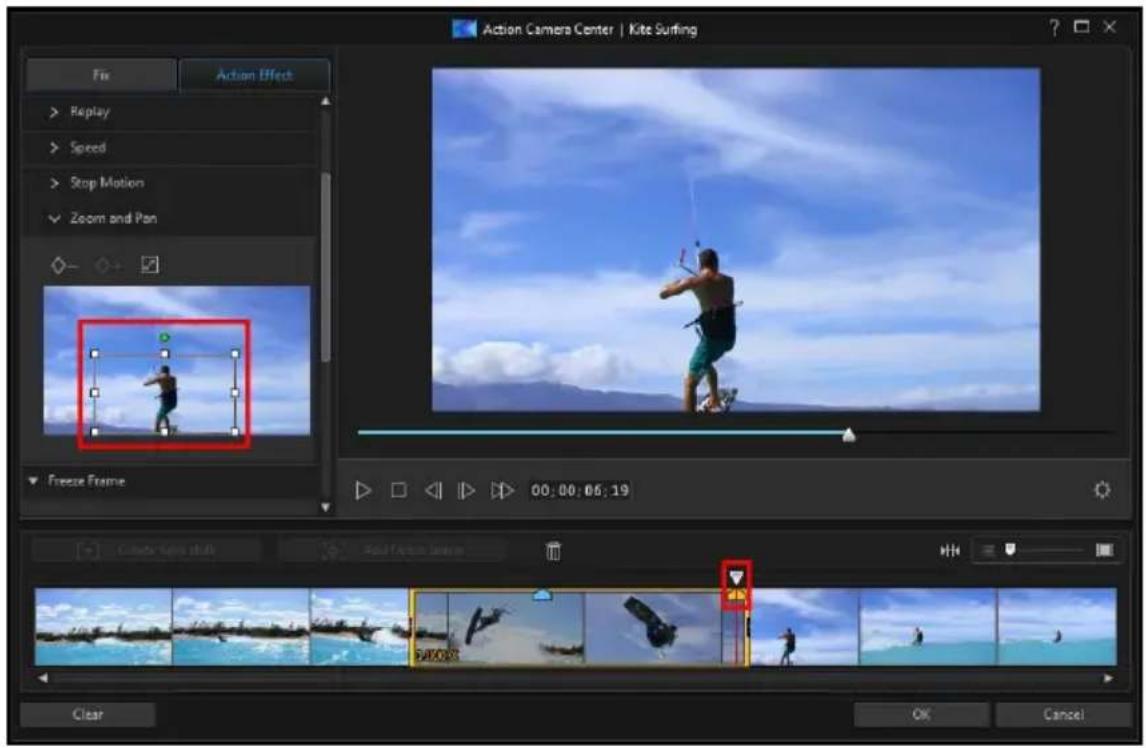Click the green rotation handle on zoom box
The image size is (1146, 748).
click(x=164, y=337)
